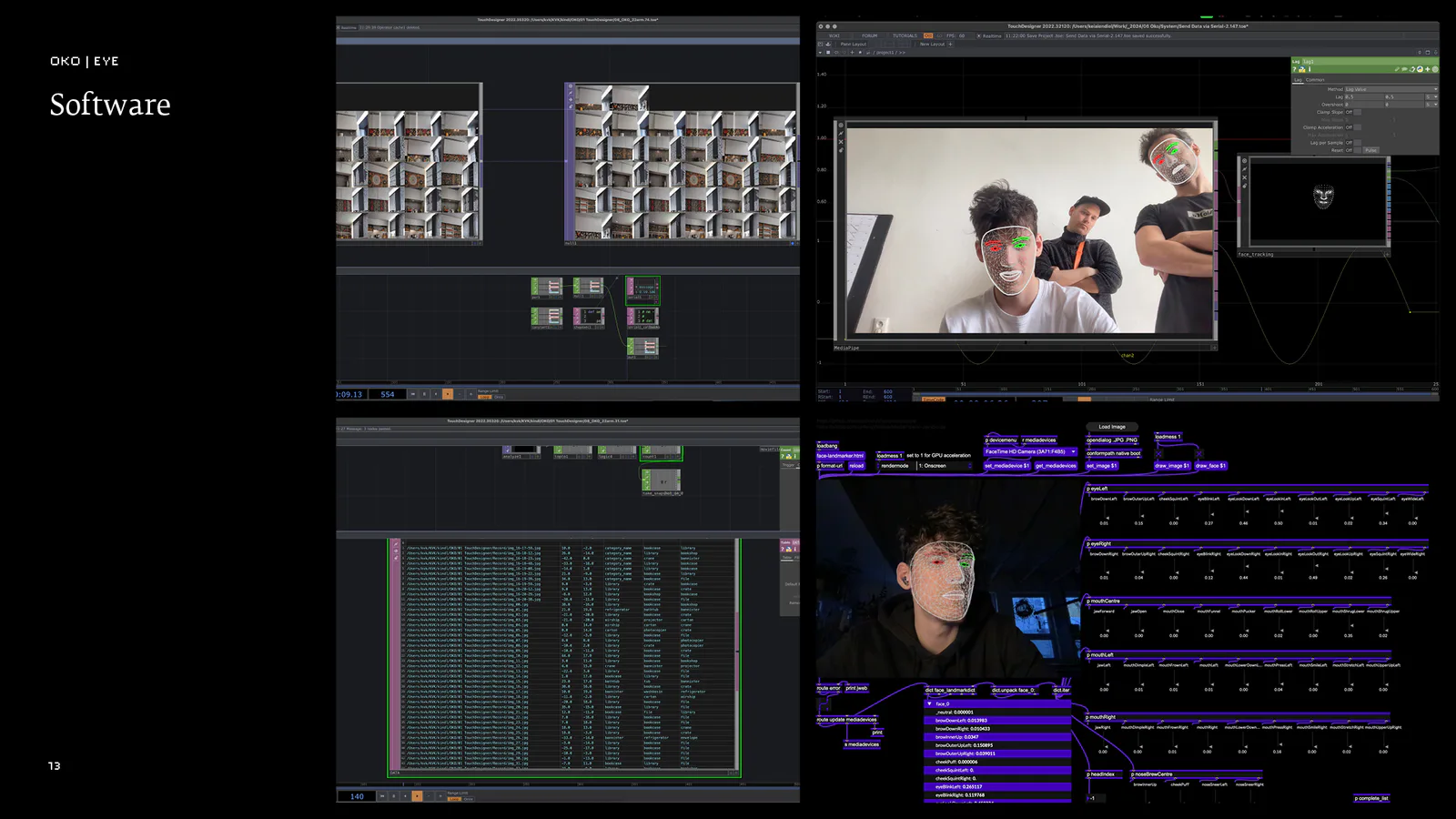Click the get_mediadevices message box

point(1056,466)
